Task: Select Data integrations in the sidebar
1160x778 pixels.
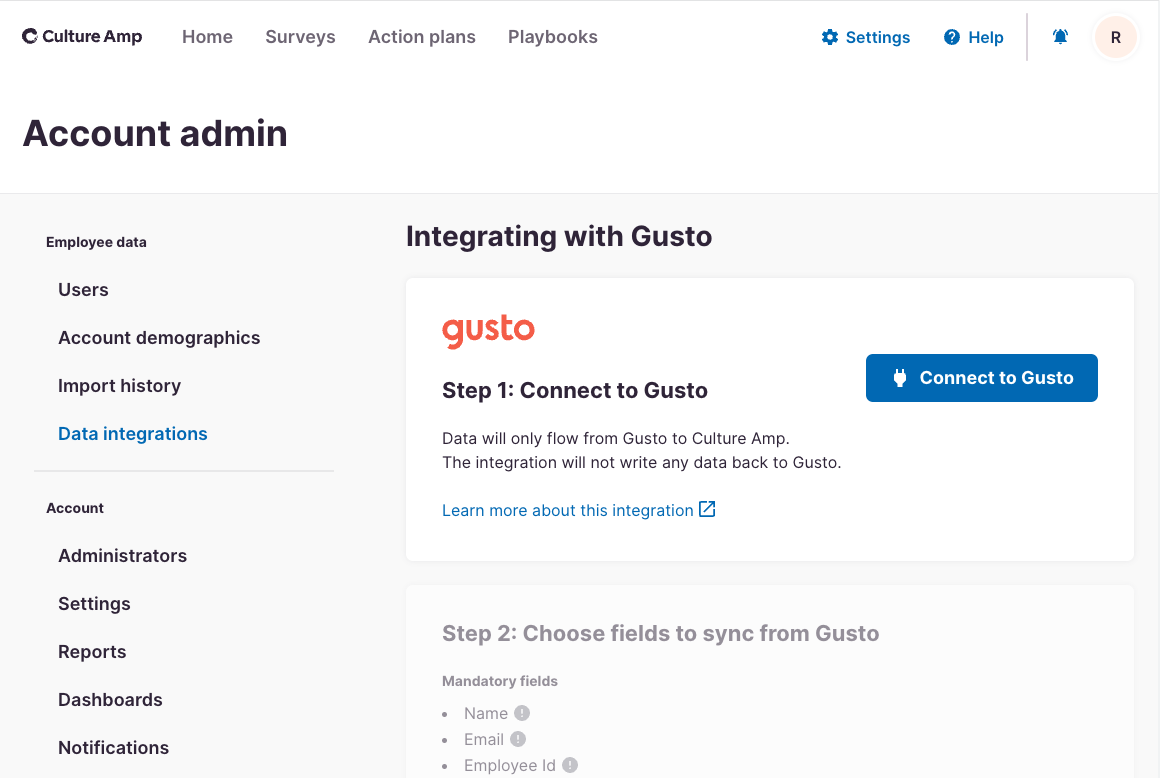Action: (x=133, y=434)
